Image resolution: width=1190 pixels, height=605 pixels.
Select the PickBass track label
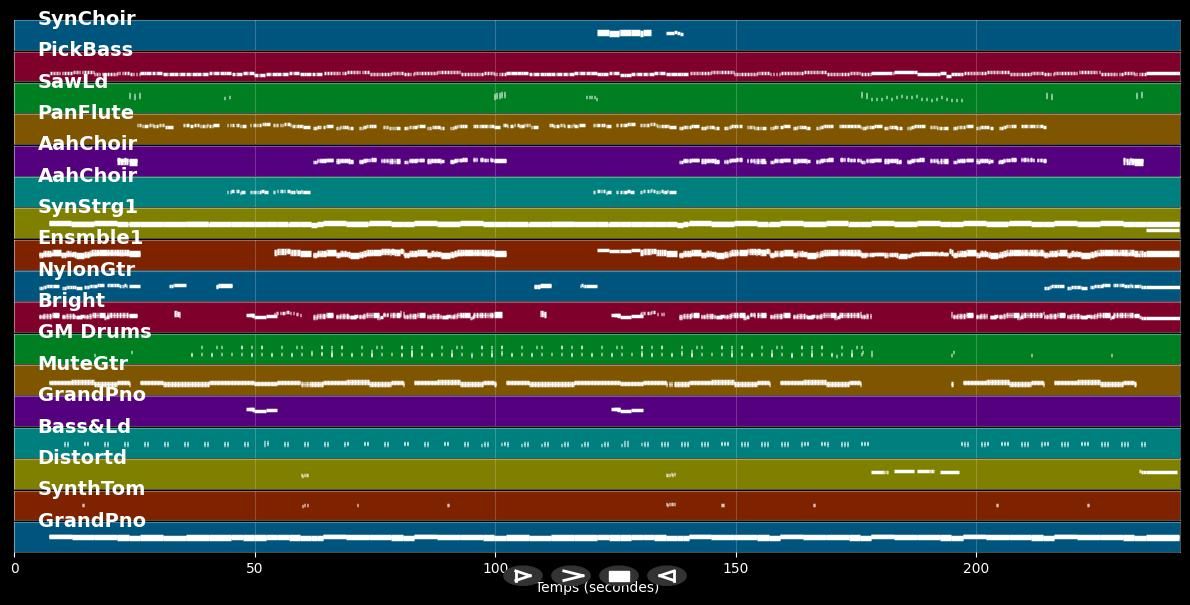click(85, 50)
